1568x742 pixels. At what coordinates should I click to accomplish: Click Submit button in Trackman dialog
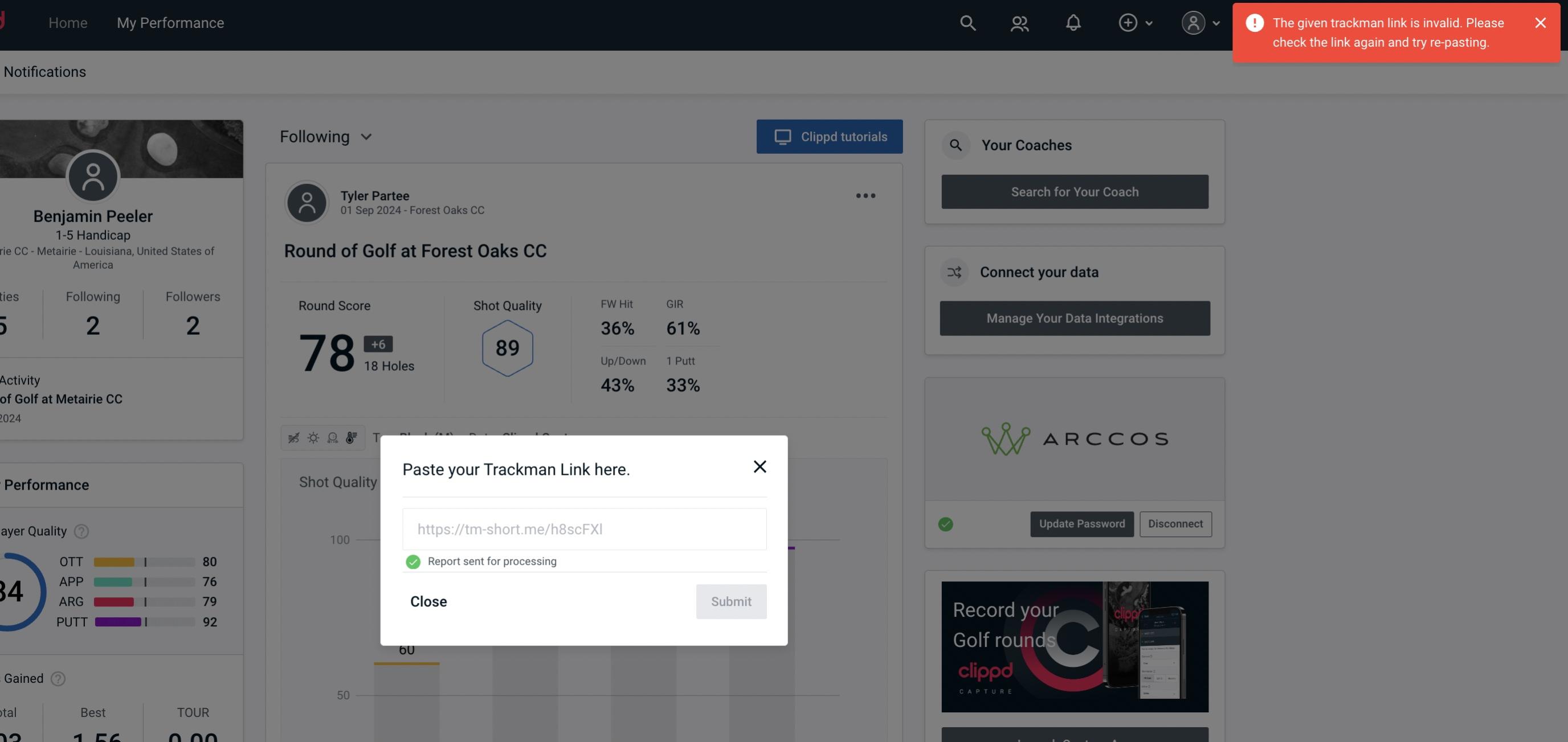click(731, 601)
